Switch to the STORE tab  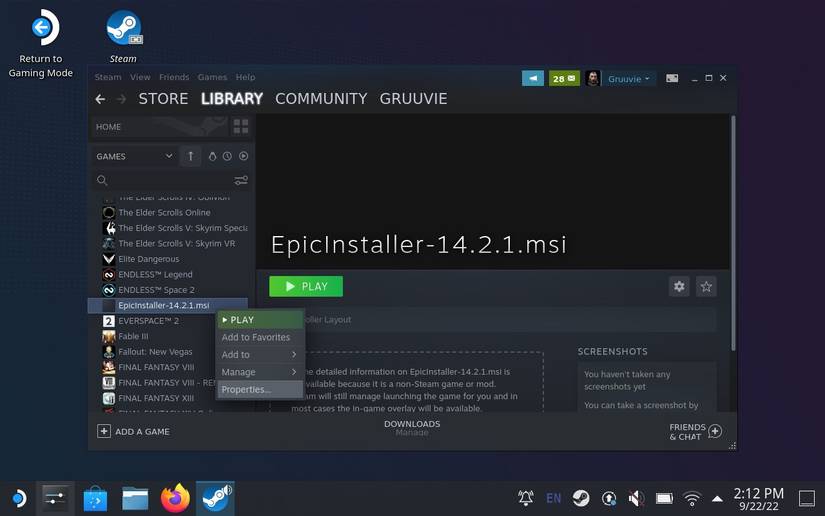pos(163,99)
